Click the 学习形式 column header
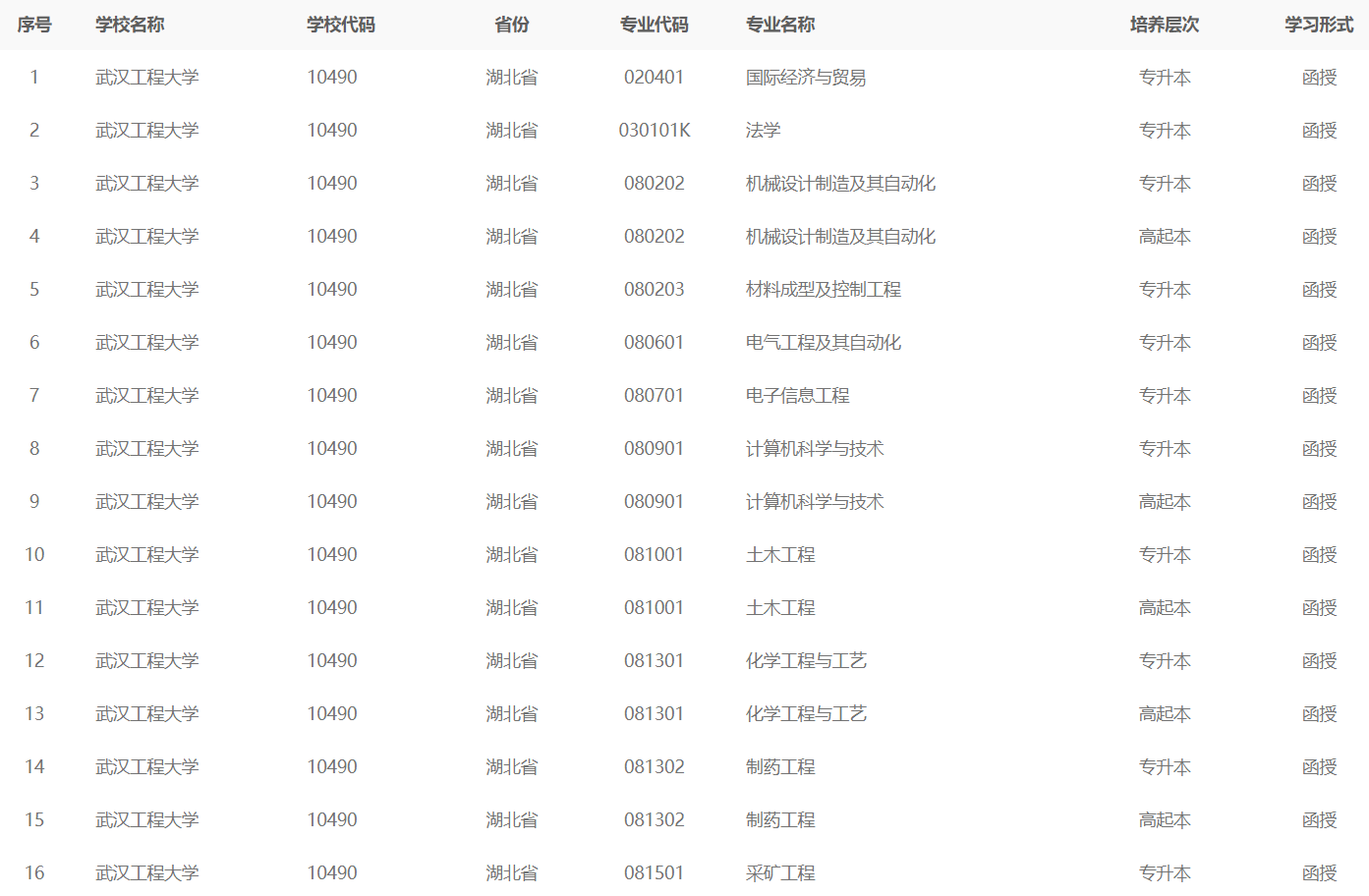 [1319, 25]
